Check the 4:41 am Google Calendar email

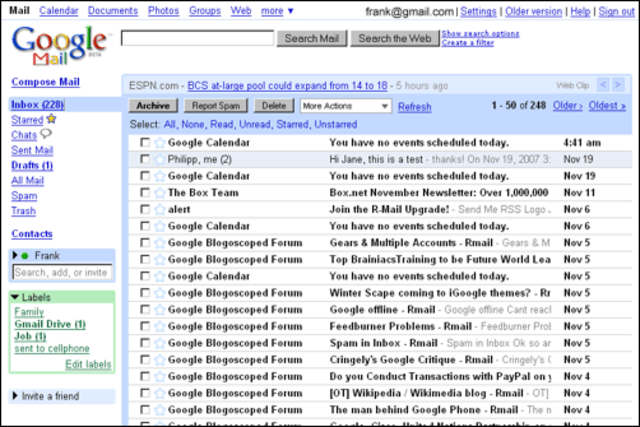coord(144,142)
